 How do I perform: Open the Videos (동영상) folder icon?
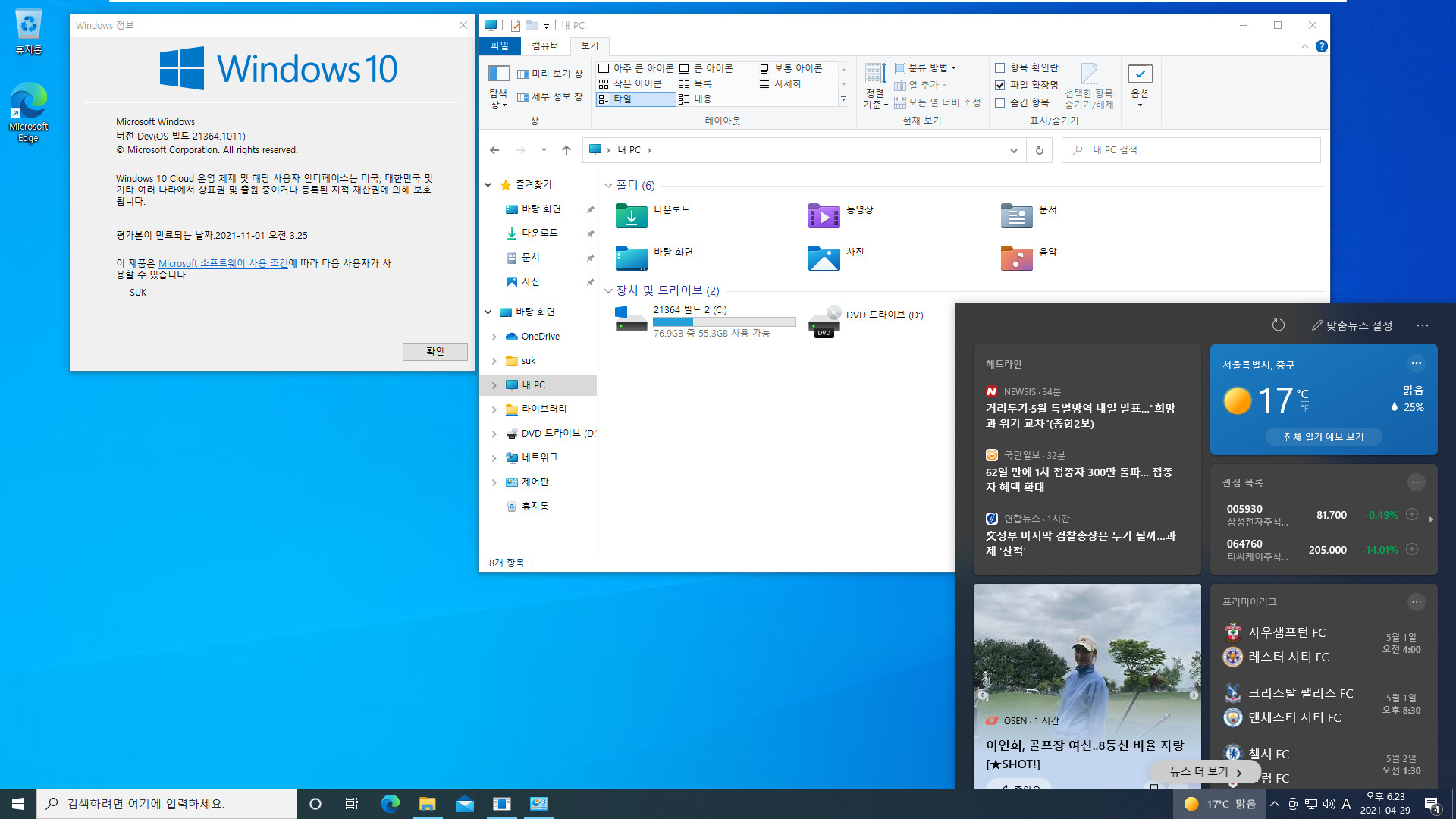pos(824,216)
